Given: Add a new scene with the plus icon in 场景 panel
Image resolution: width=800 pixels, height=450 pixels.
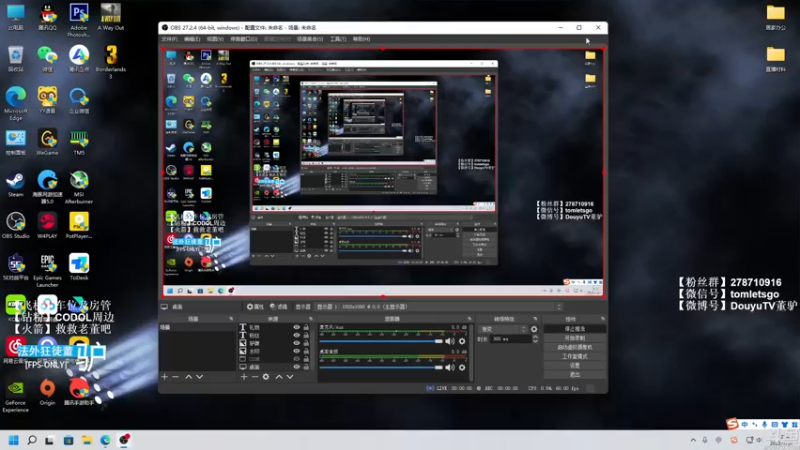Looking at the screenshot, I should (164, 377).
